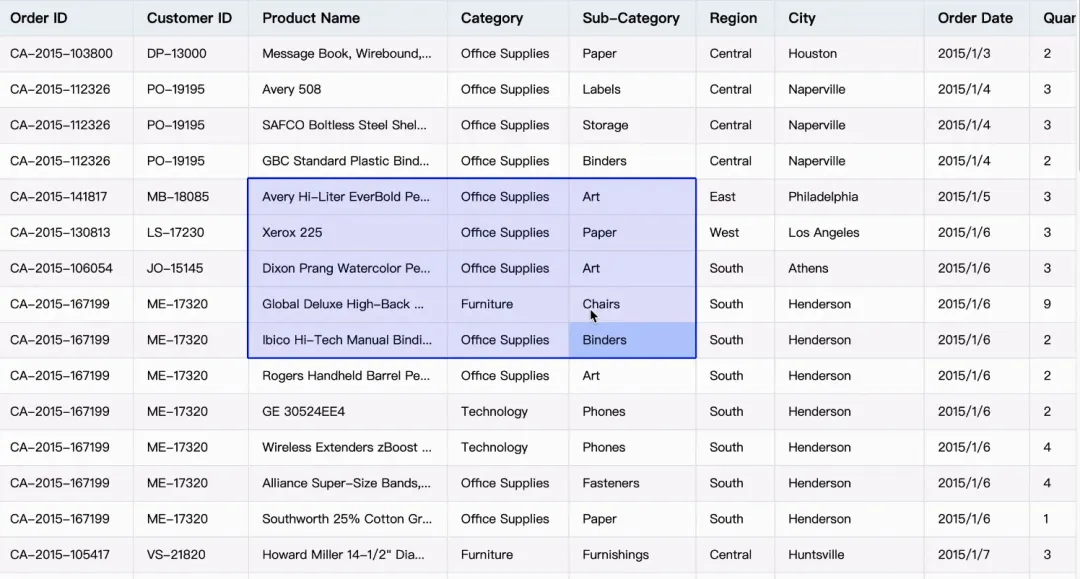
Task: Click order ID CA-2015-103800 cell
Action: [x=61, y=54]
